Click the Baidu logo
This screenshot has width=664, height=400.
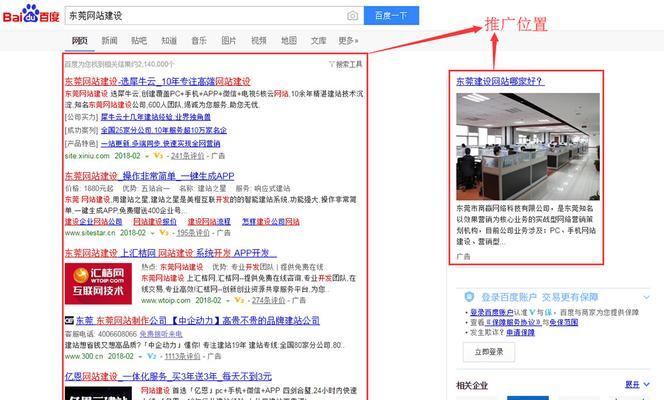(31, 14)
